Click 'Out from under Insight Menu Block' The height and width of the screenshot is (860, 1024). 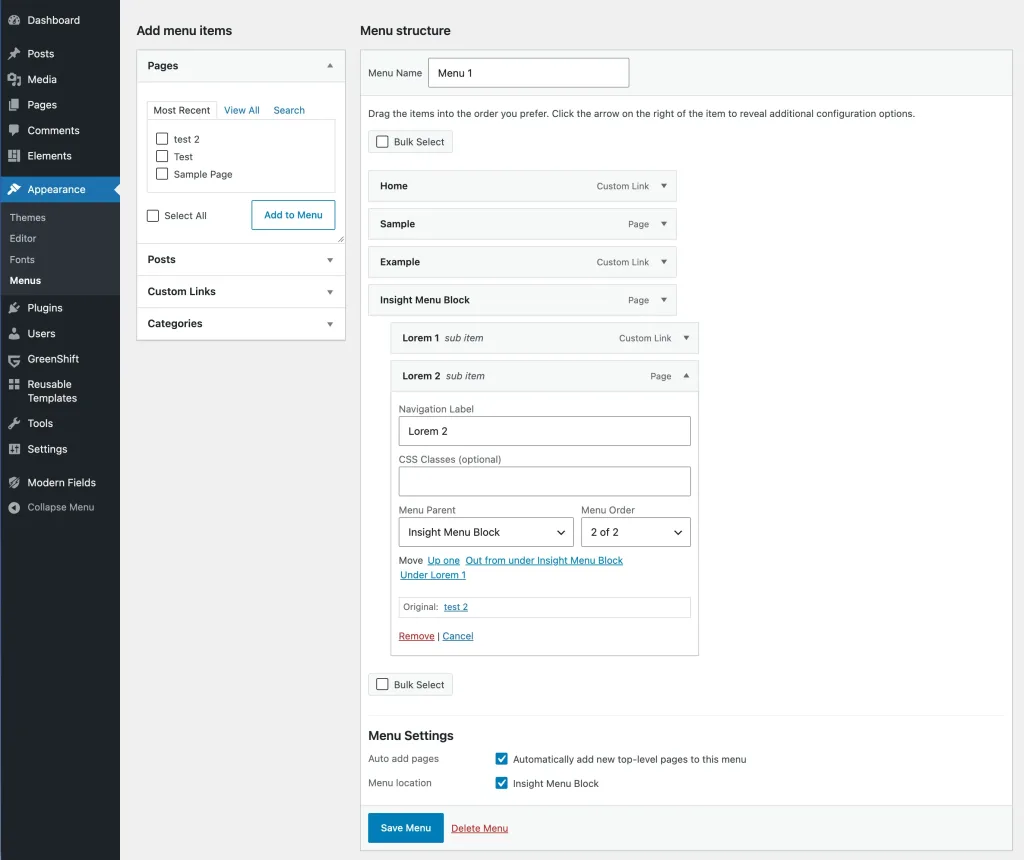(x=544, y=560)
